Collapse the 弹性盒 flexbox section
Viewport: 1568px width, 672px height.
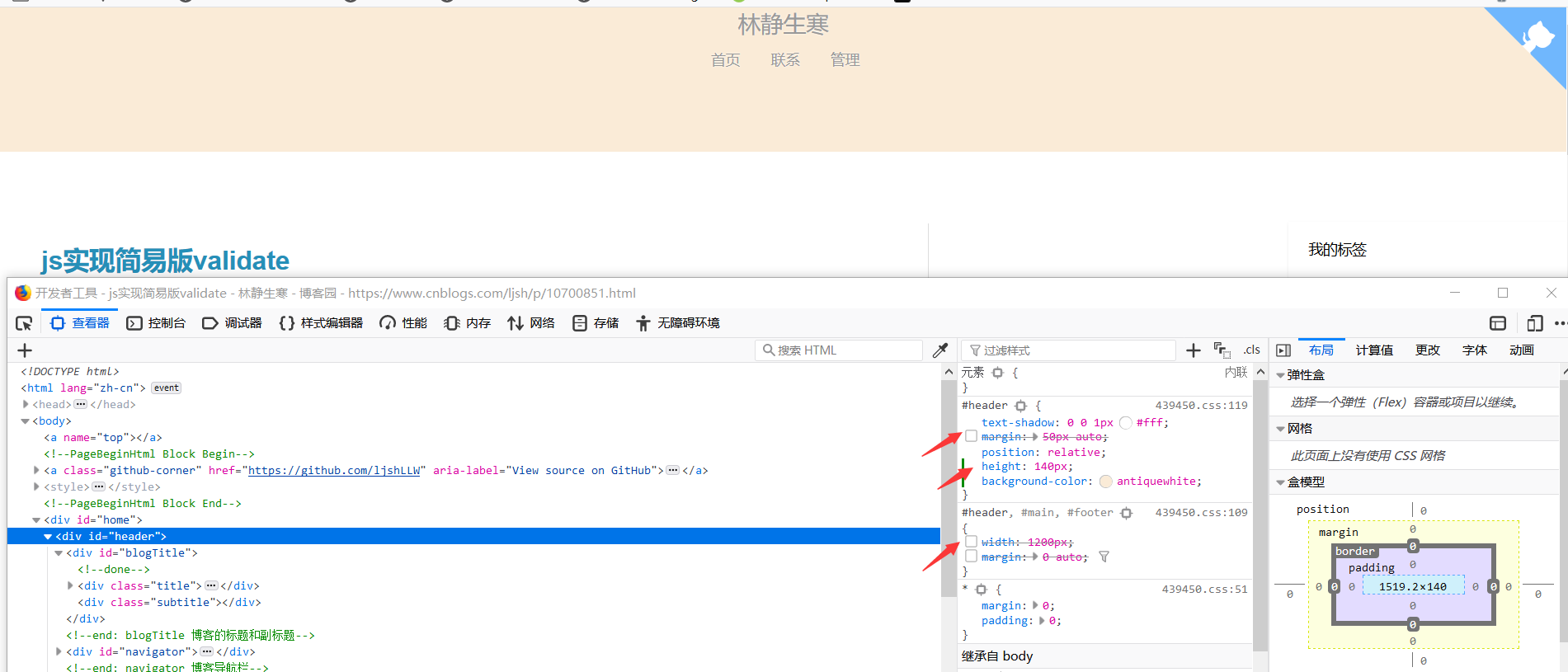[x=1280, y=375]
